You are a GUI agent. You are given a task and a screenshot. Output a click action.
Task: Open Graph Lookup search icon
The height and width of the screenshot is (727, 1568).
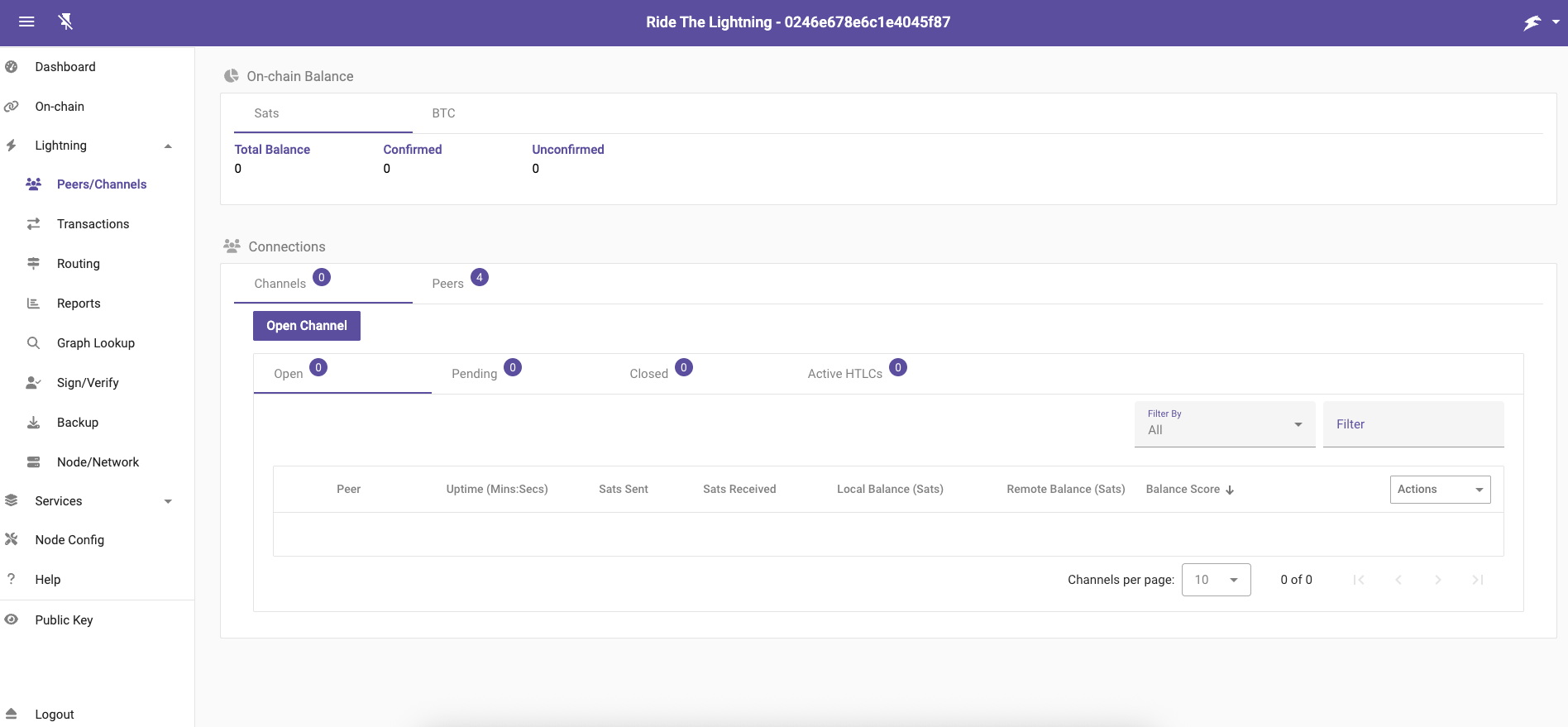click(x=33, y=343)
